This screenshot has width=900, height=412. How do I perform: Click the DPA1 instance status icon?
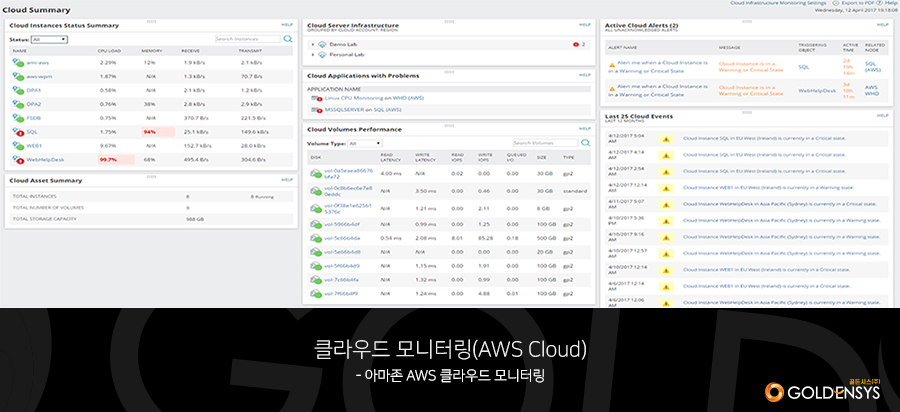pyautogui.click(x=18, y=90)
